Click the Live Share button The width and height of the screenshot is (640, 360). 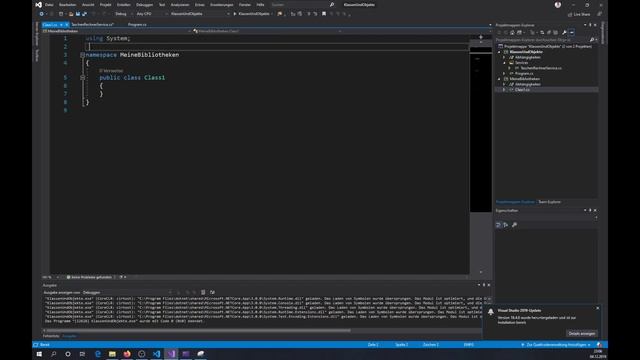coord(579,14)
